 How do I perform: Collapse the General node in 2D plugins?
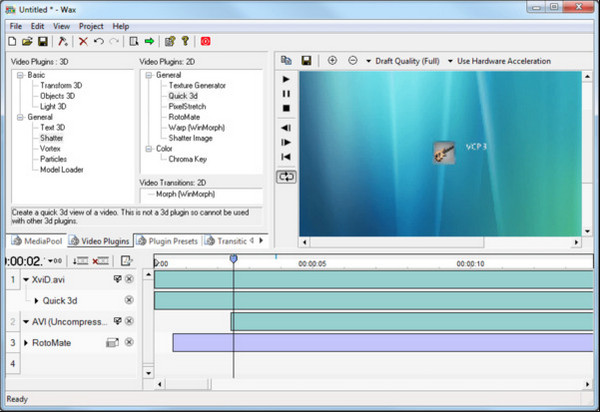[148, 75]
